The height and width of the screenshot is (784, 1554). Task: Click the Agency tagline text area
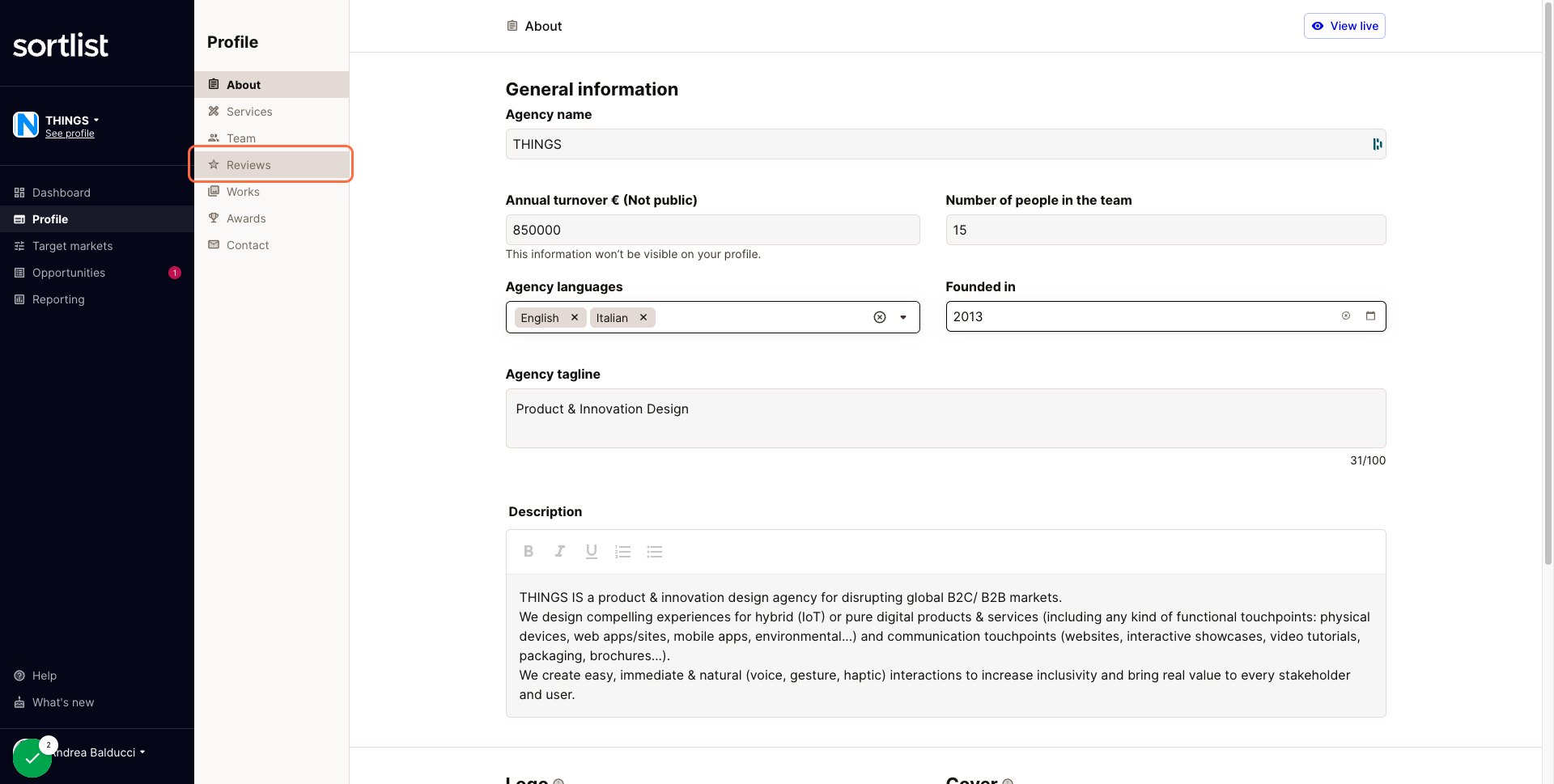tap(945, 418)
